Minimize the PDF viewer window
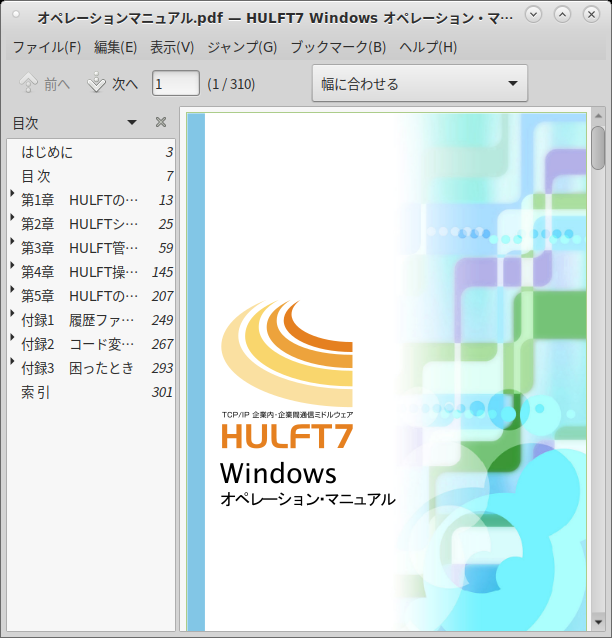Image resolution: width=612 pixels, height=638 pixels. [x=533, y=15]
